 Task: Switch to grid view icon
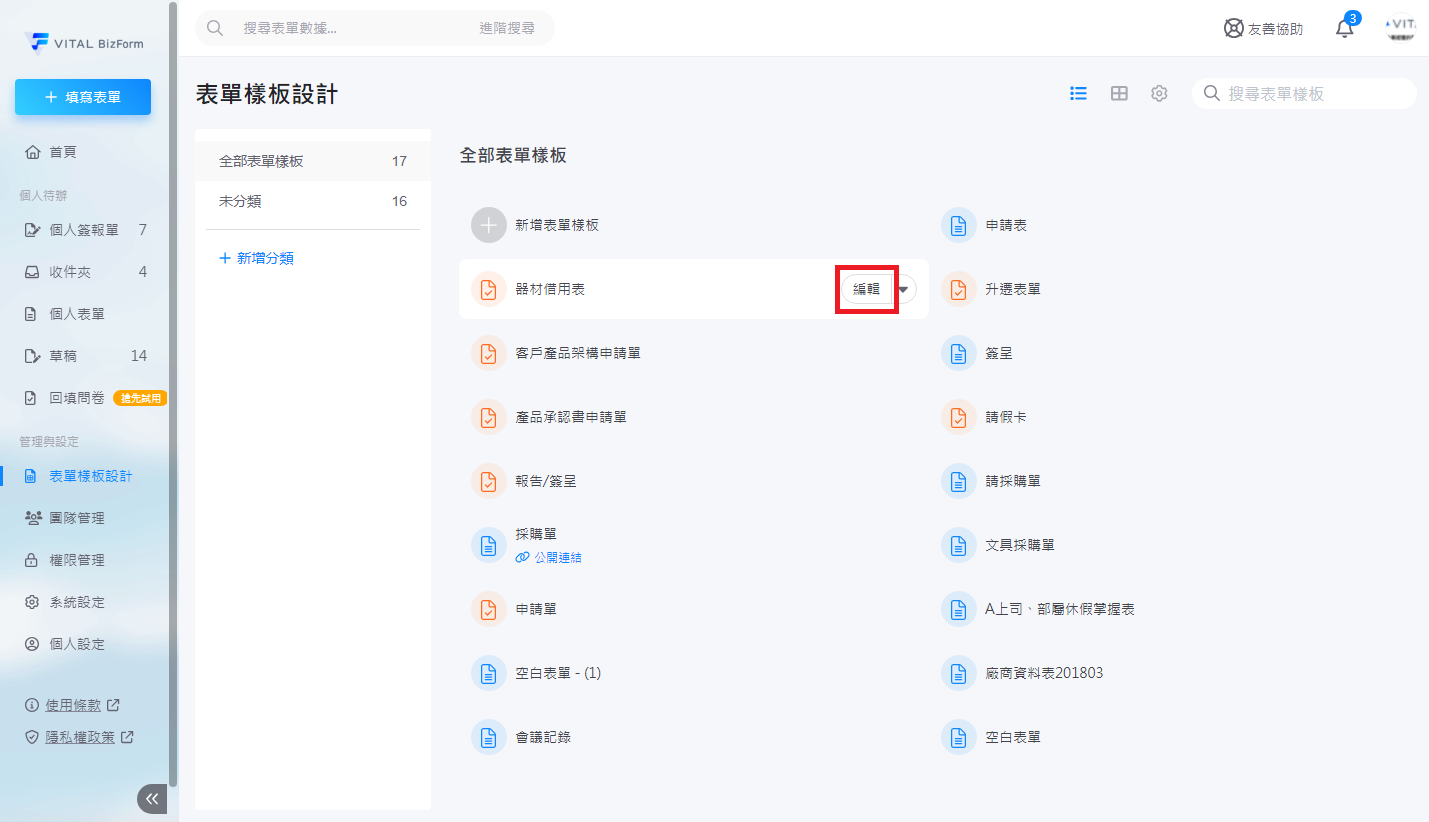pyautogui.click(x=1119, y=93)
